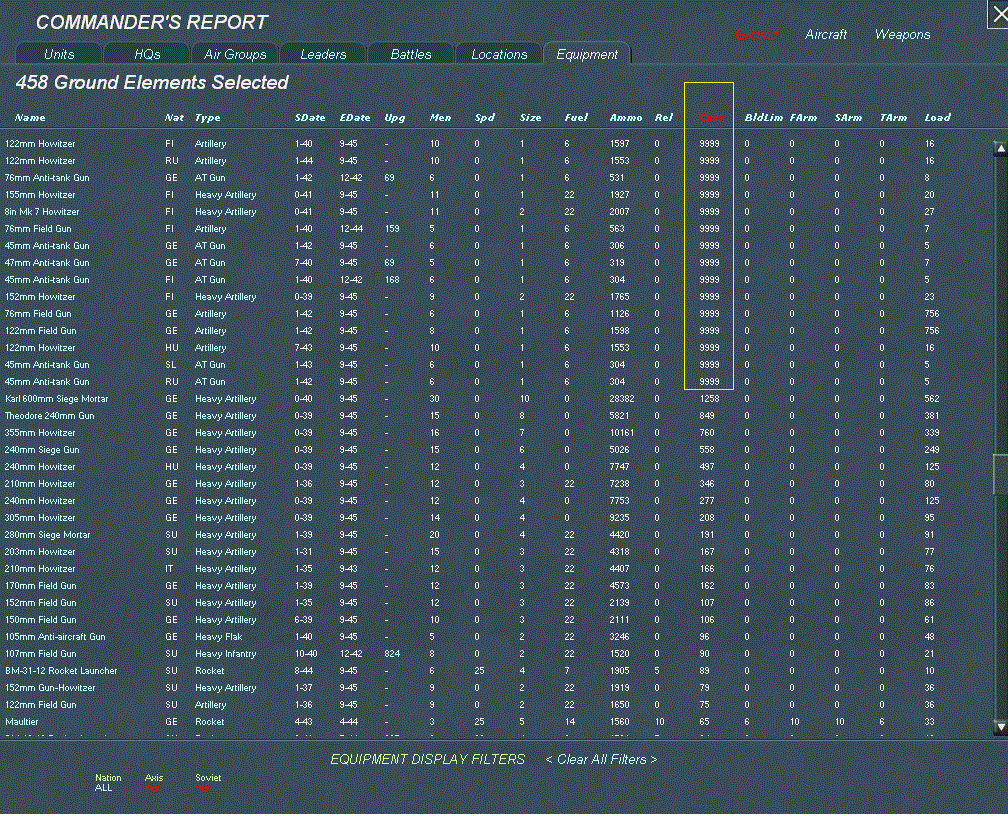
Task: Sort by Fuel column header
Action: (576, 118)
